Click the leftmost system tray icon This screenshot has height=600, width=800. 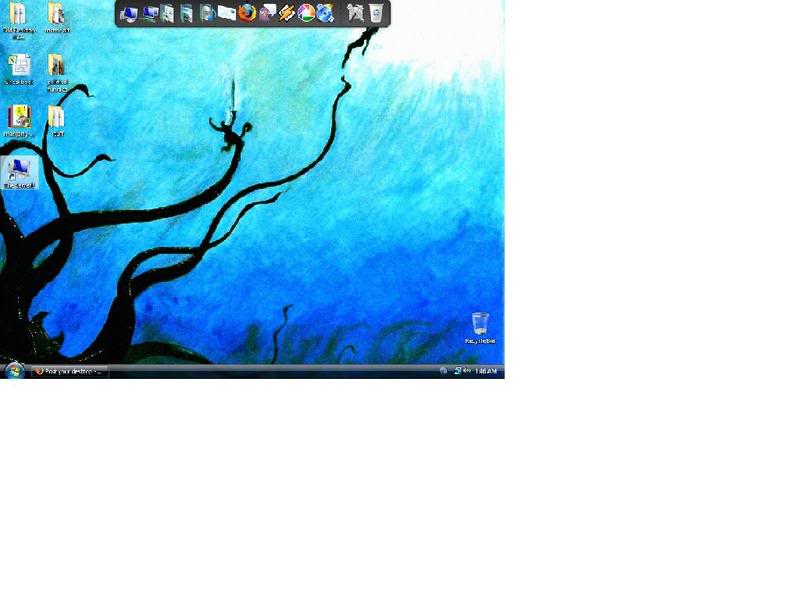click(443, 371)
